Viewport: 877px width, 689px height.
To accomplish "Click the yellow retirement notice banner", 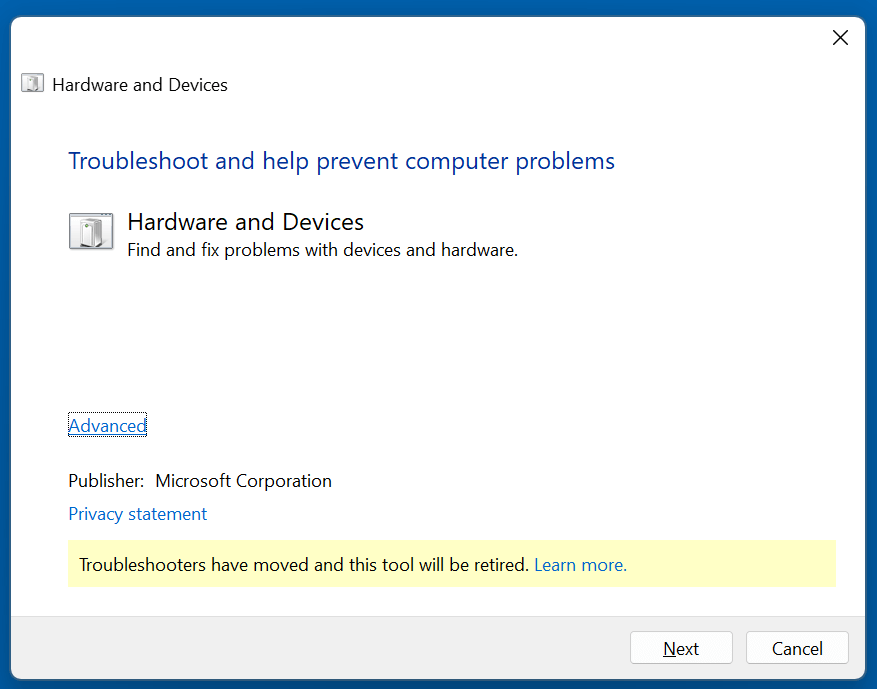I will tap(451, 564).
